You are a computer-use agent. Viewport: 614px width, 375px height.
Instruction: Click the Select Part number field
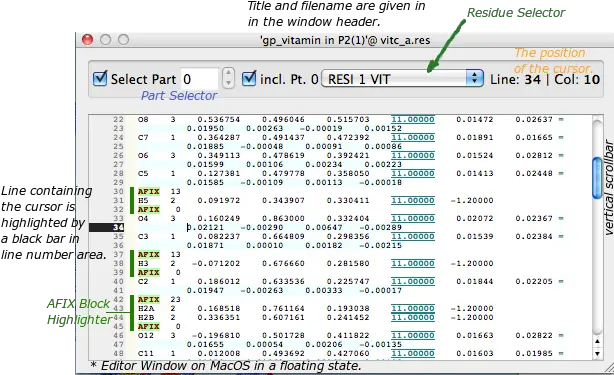click(199, 79)
